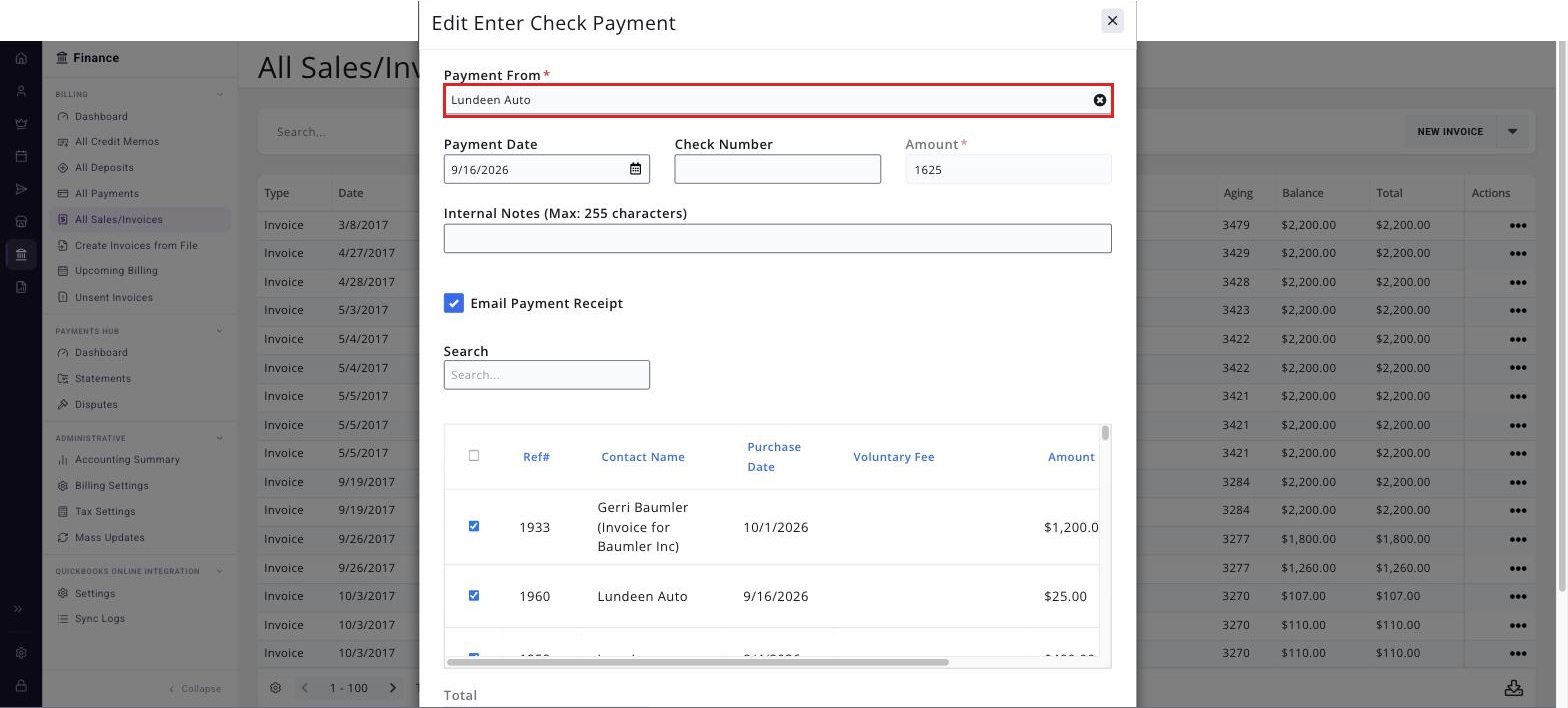
Task: Click the lock icon in the left rail
Action: (21, 686)
